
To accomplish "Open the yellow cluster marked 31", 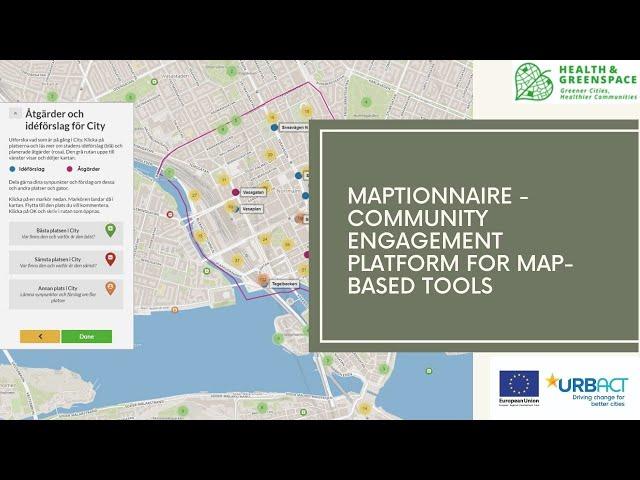I will pos(224,179).
